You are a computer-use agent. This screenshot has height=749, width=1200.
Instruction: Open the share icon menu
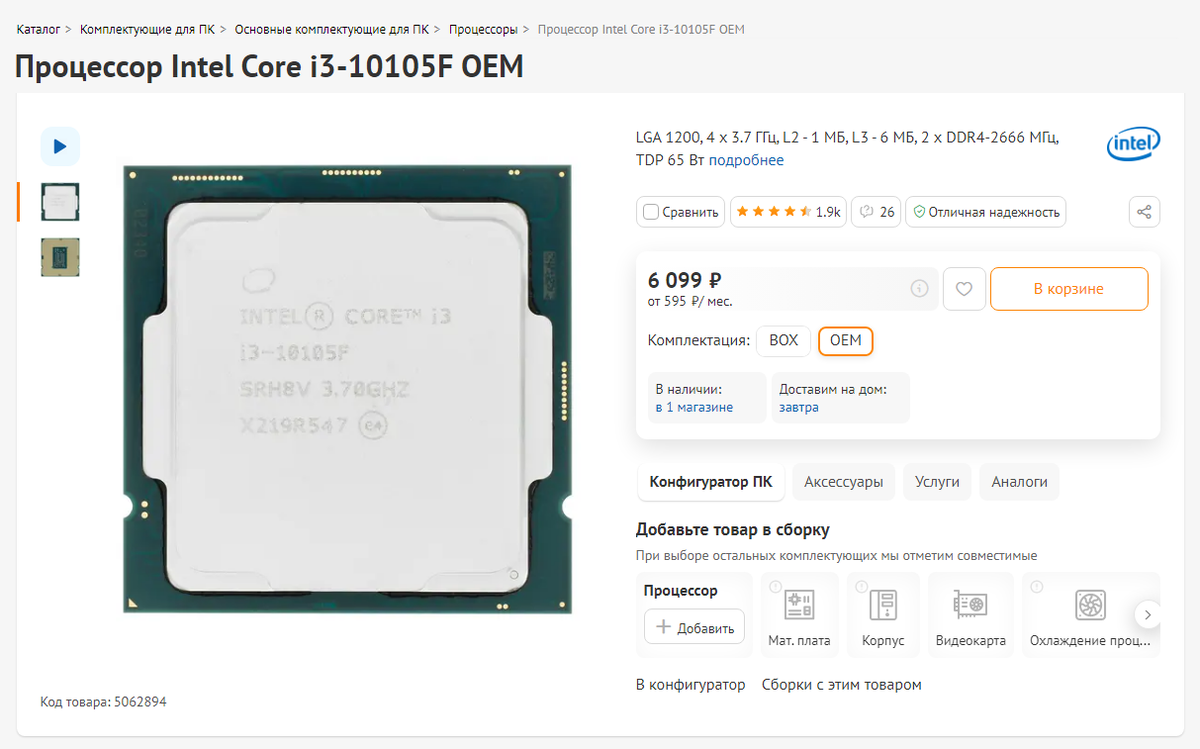[1145, 212]
